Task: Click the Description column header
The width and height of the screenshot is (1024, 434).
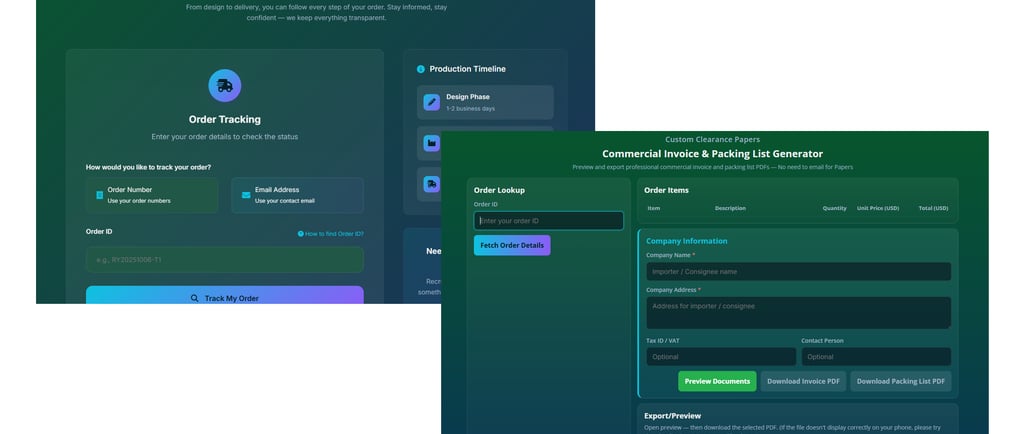Action: click(x=730, y=208)
